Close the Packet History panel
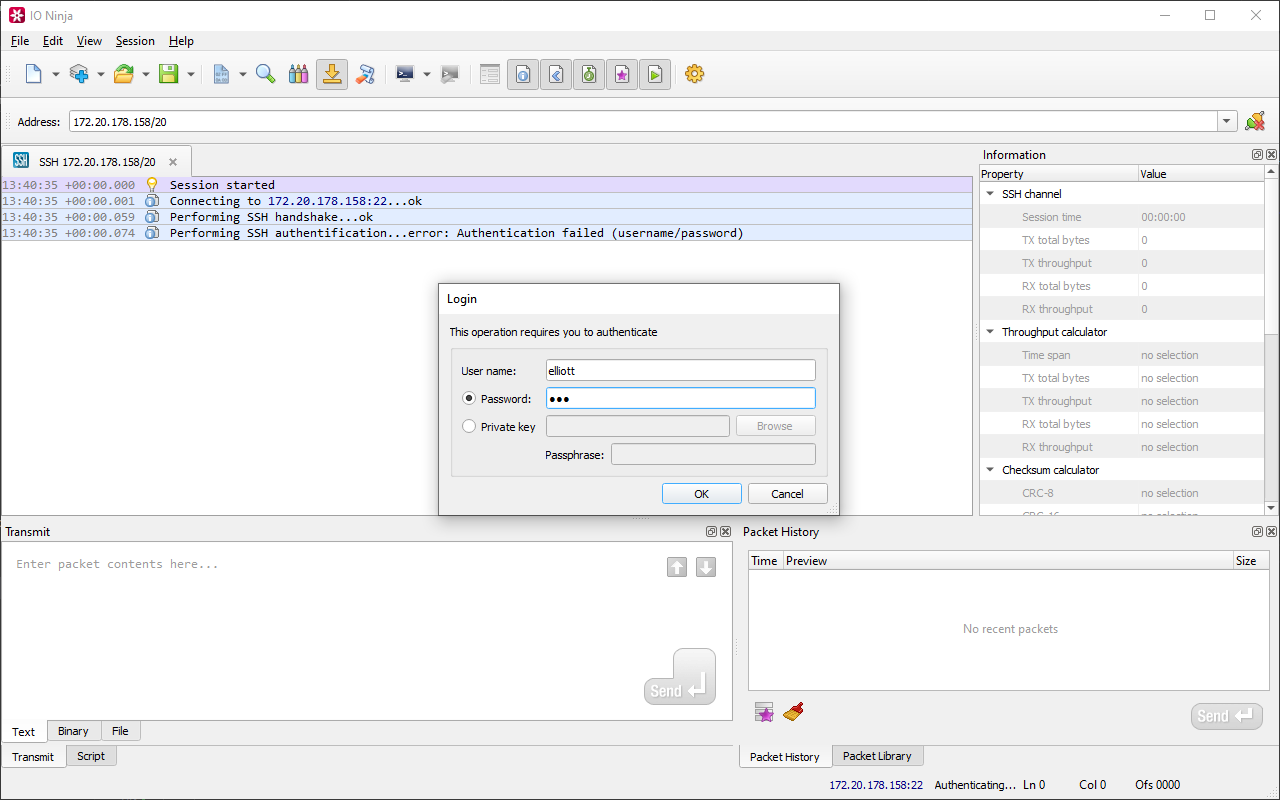The image size is (1280, 800). 1271,532
